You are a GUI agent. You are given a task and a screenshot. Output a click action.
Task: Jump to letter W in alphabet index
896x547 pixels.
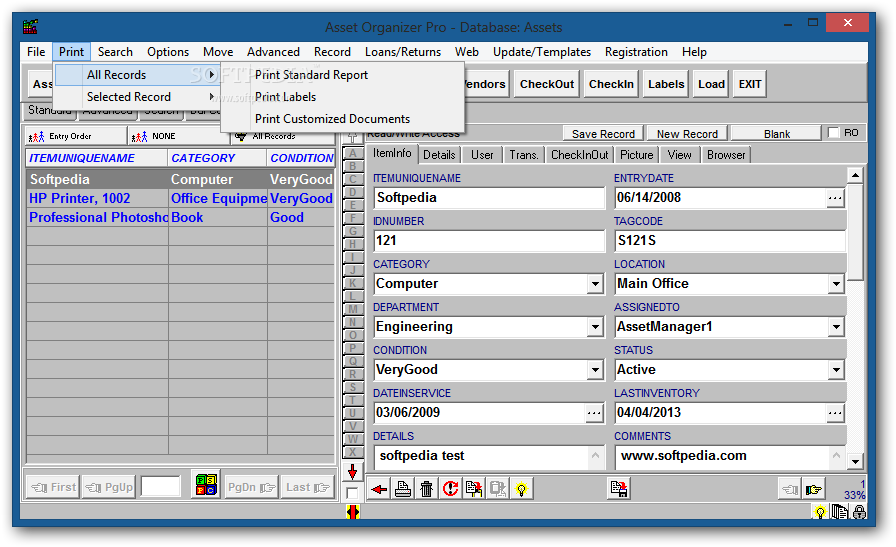pos(353,439)
